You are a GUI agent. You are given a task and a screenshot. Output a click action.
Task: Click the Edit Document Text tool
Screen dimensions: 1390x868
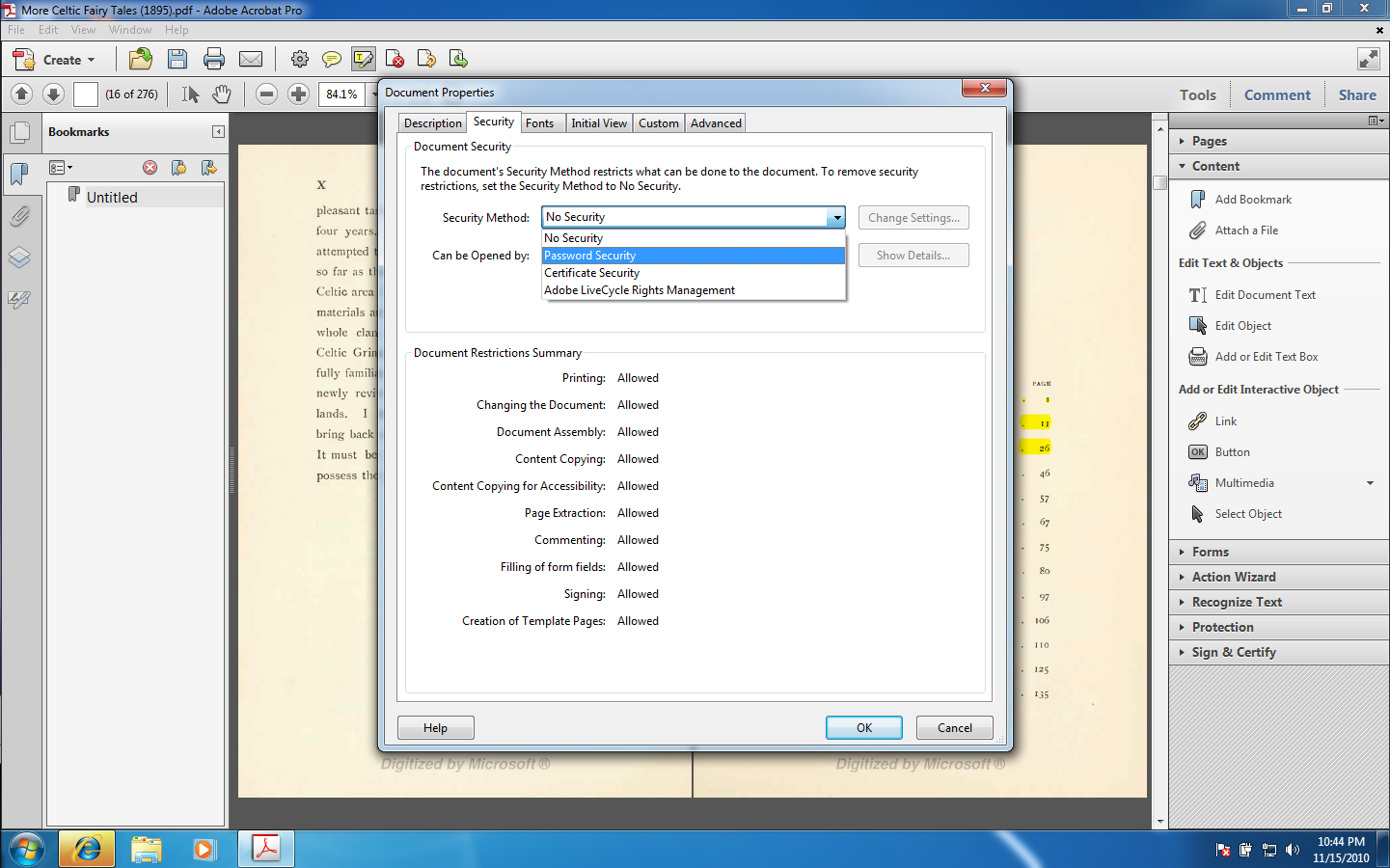click(1265, 295)
